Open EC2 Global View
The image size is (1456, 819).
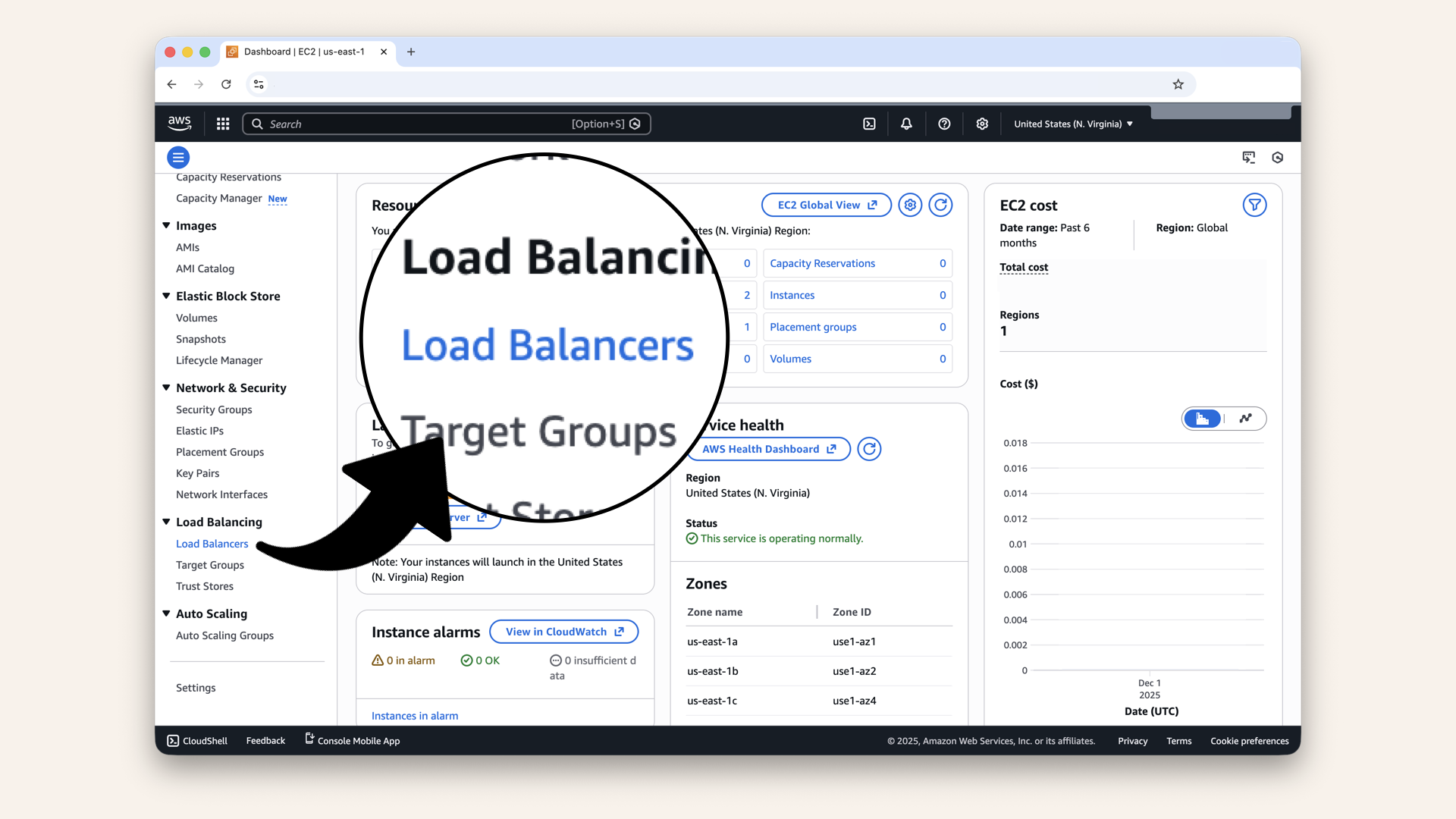[826, 205]
